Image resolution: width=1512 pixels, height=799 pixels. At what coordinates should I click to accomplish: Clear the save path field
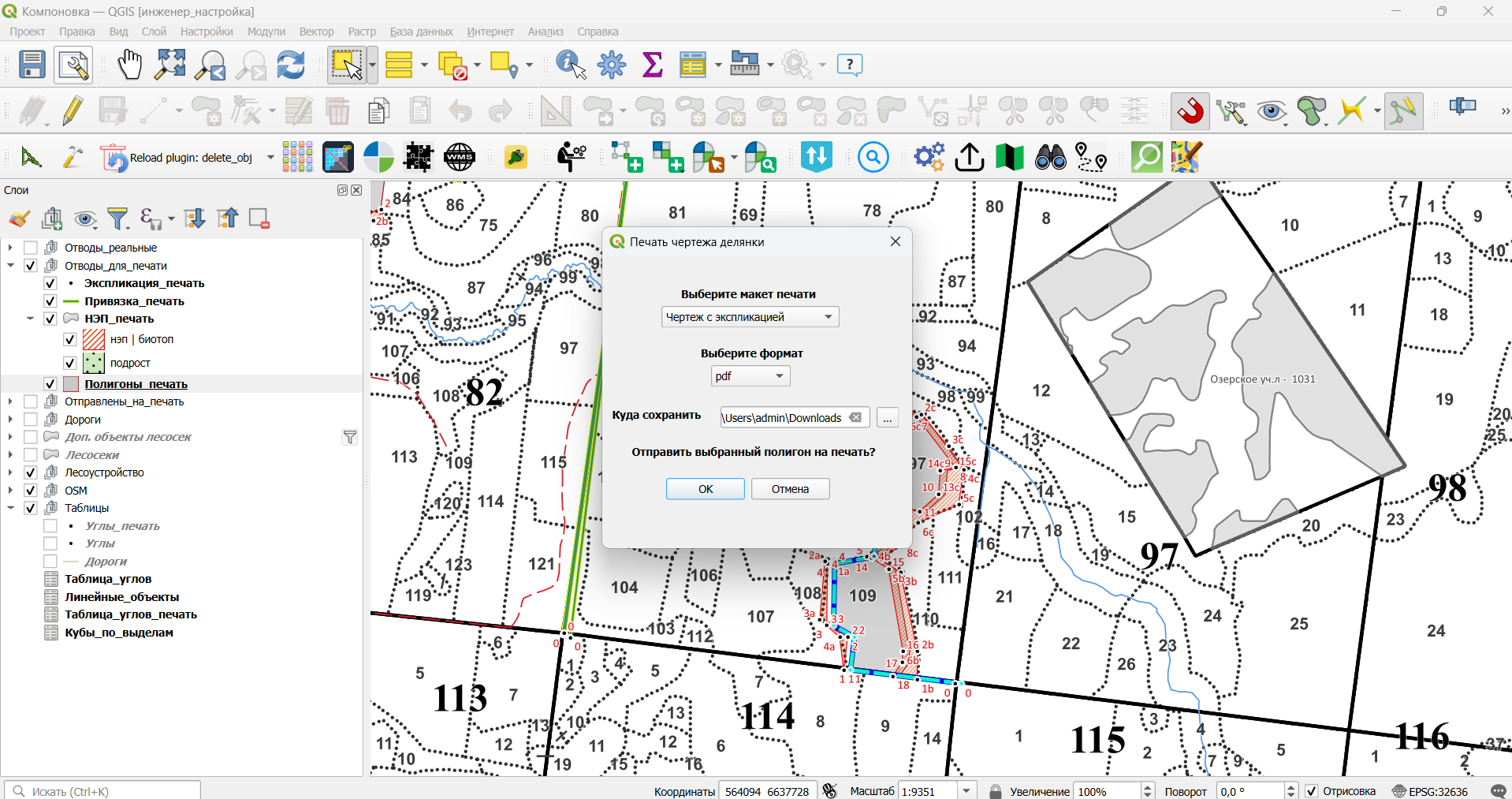click(855, 418)
